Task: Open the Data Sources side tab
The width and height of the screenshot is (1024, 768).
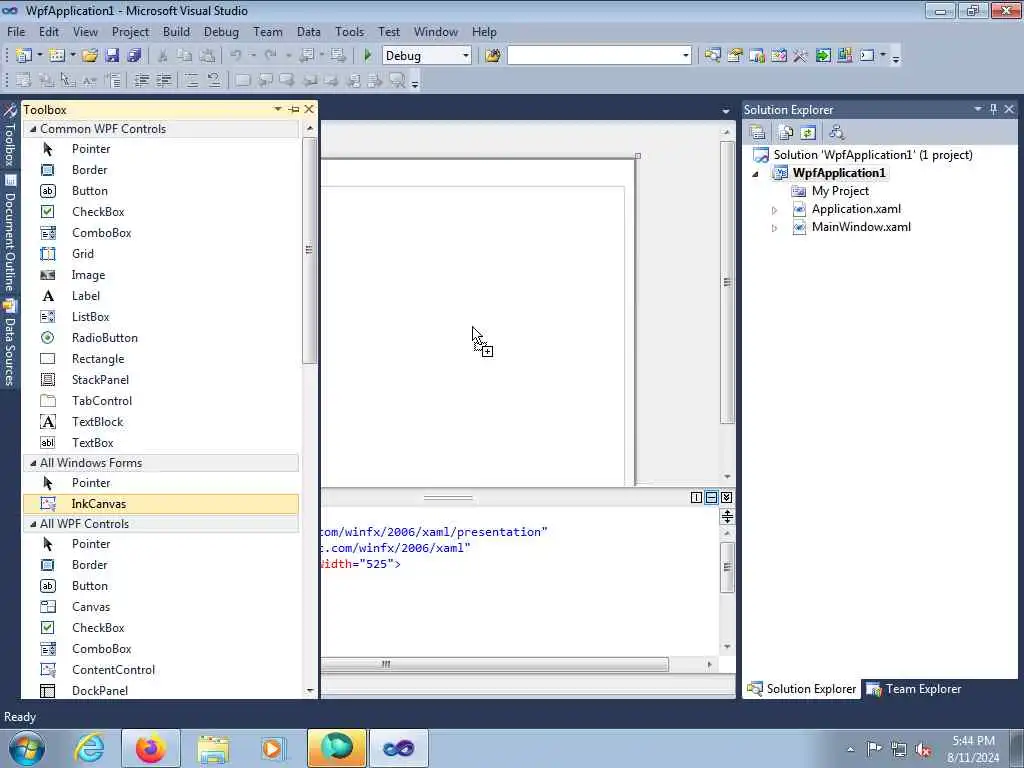Action: pyautogui.click(x=9, y=344)
